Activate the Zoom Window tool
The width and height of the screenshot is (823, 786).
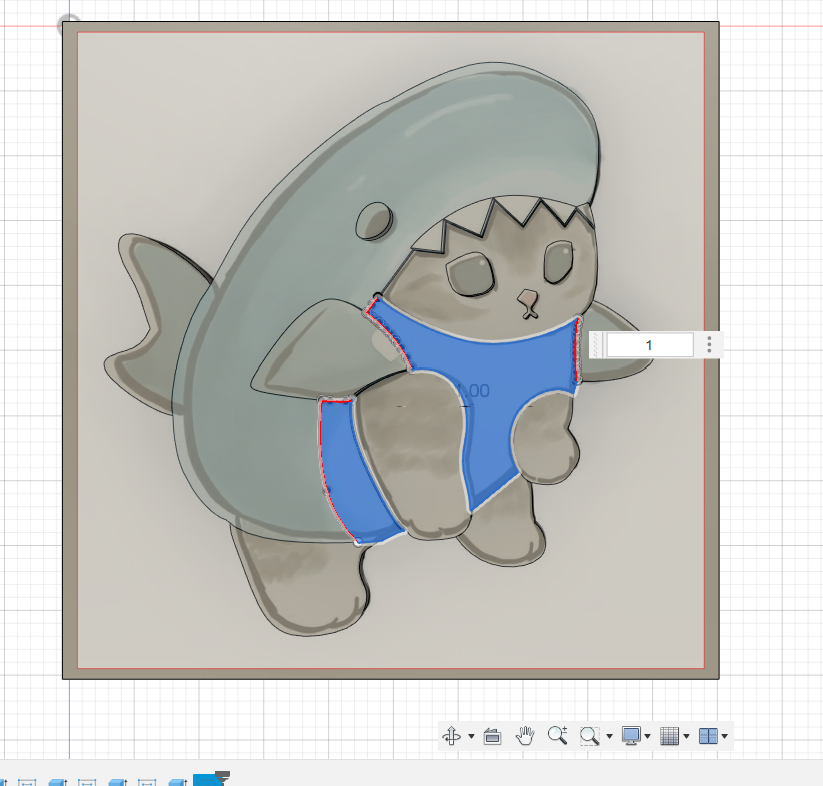pyautogui.click(x=588, y=736)
